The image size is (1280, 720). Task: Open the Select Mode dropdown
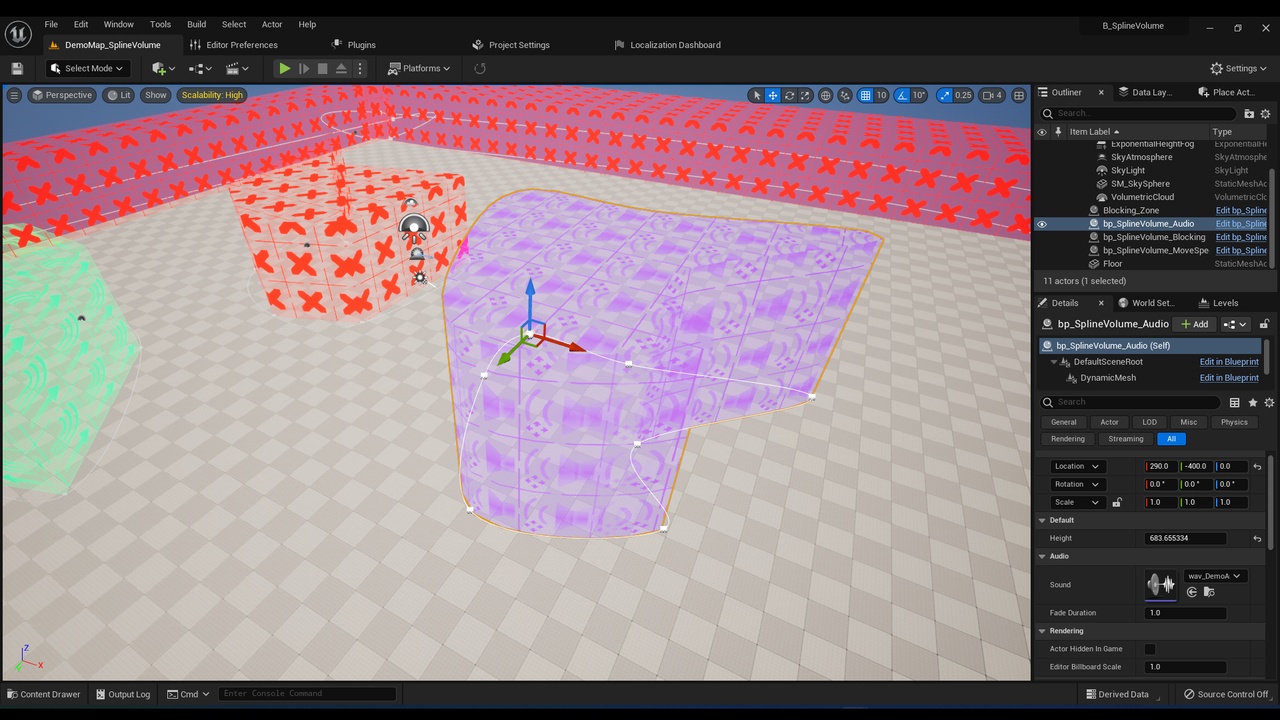pos(88,68)
